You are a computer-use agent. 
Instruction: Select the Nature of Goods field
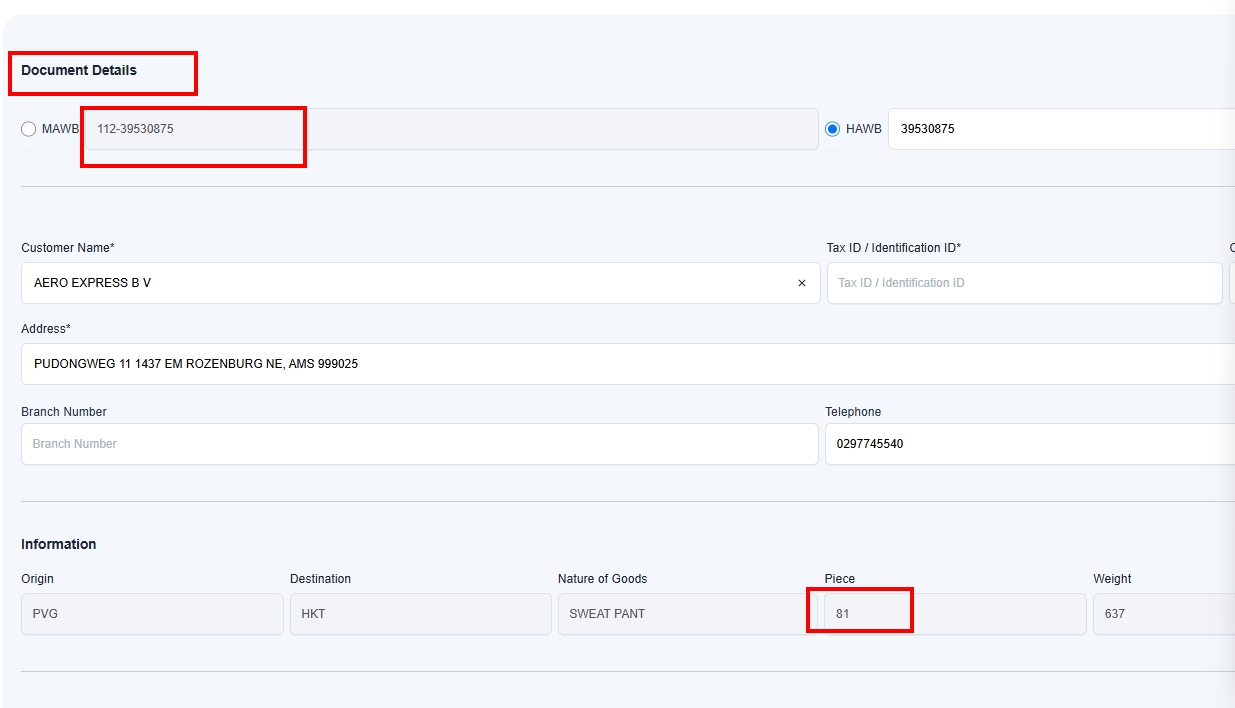pyautogui.click(x=686, y=614)
